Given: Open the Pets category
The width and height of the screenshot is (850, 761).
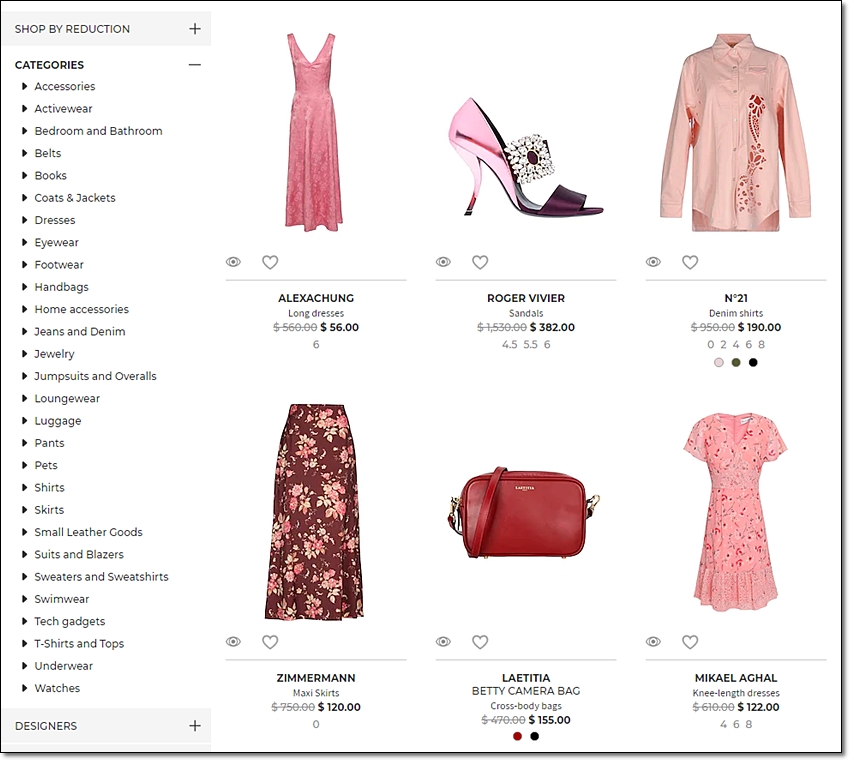Looking at the screenshot, I should tap(46, 465).
